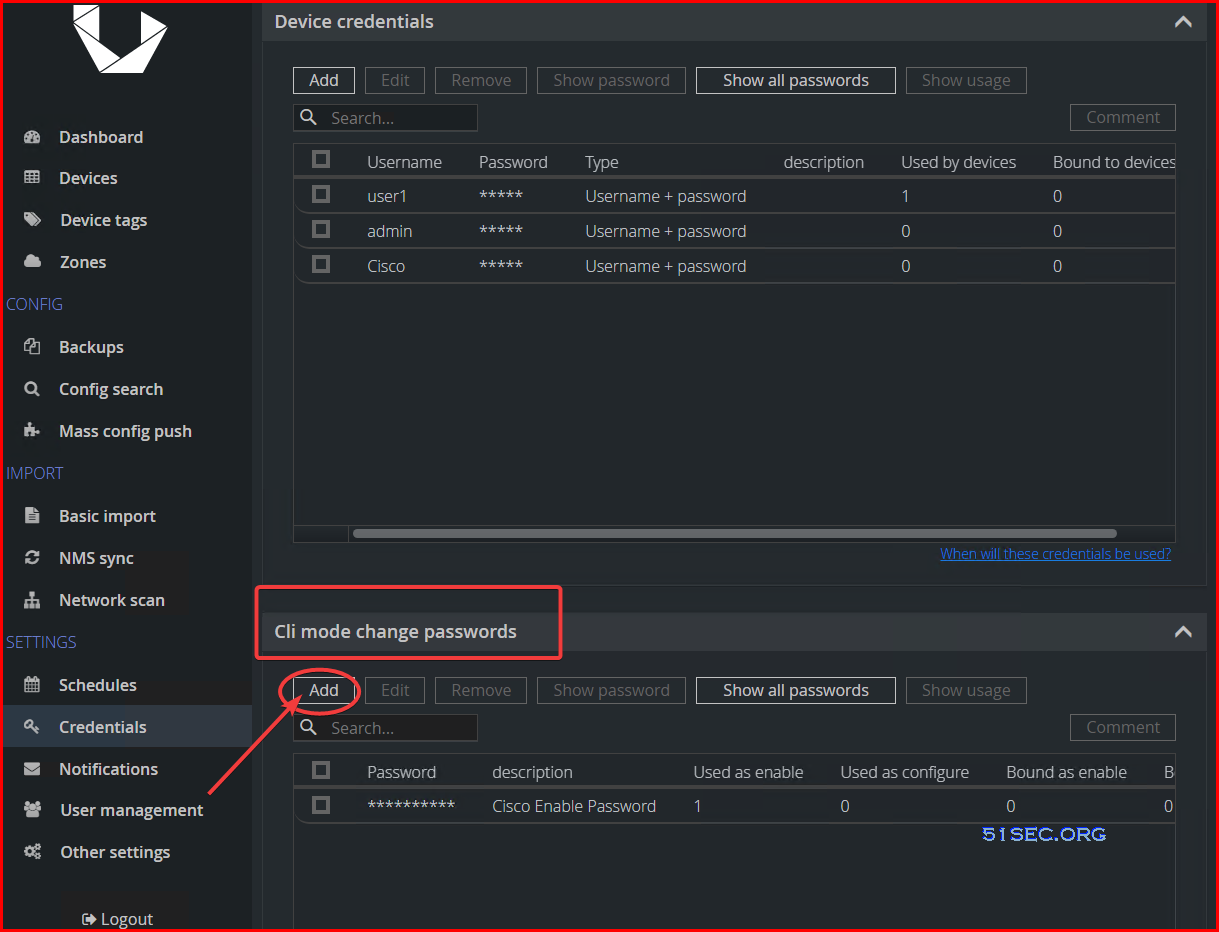This screenshot has height=932, width=1219.
Task: Go to Devices in the sidebar
Action: point(88,178)
